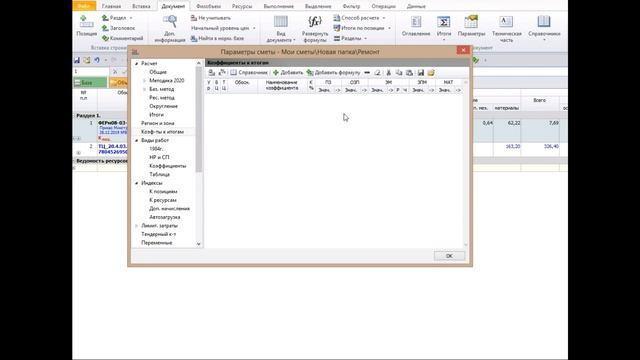Switch to Вставка ribbon tab
Screen dimensions: 640x360
click(141, 6)
